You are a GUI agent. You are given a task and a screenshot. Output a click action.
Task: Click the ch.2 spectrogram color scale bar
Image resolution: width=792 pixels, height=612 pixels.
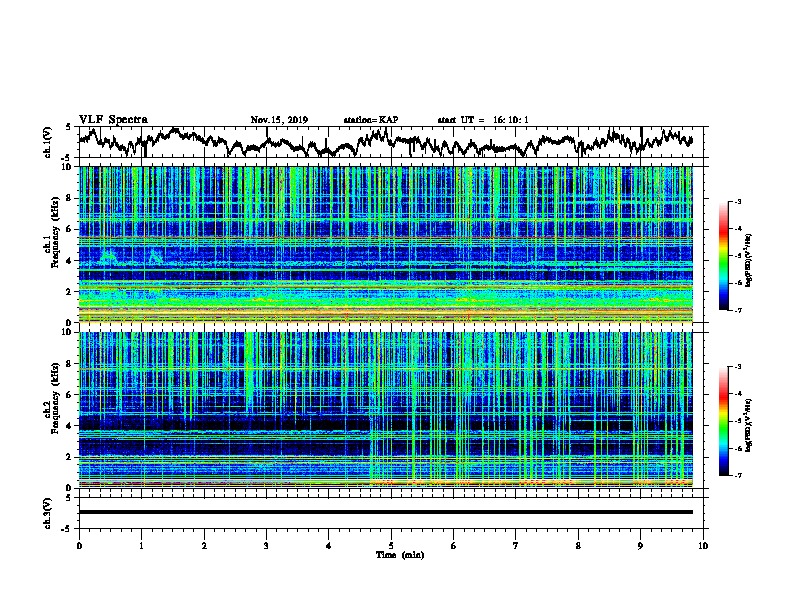[723, 421]
